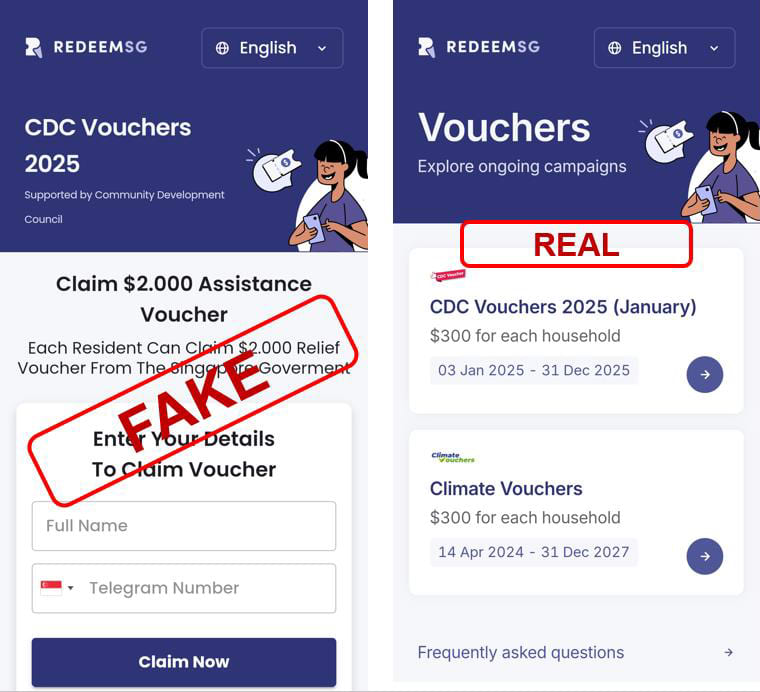Viewport: 760px width, 692px height.
Task: Click the 03 Jan 2025 date badge
Action: (534, 370)
